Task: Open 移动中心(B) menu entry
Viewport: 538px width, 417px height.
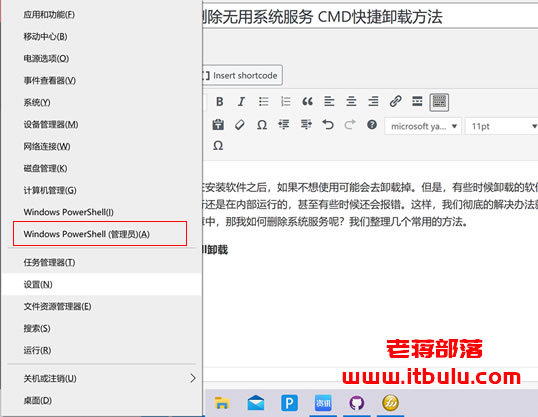Action: (102, 37)
